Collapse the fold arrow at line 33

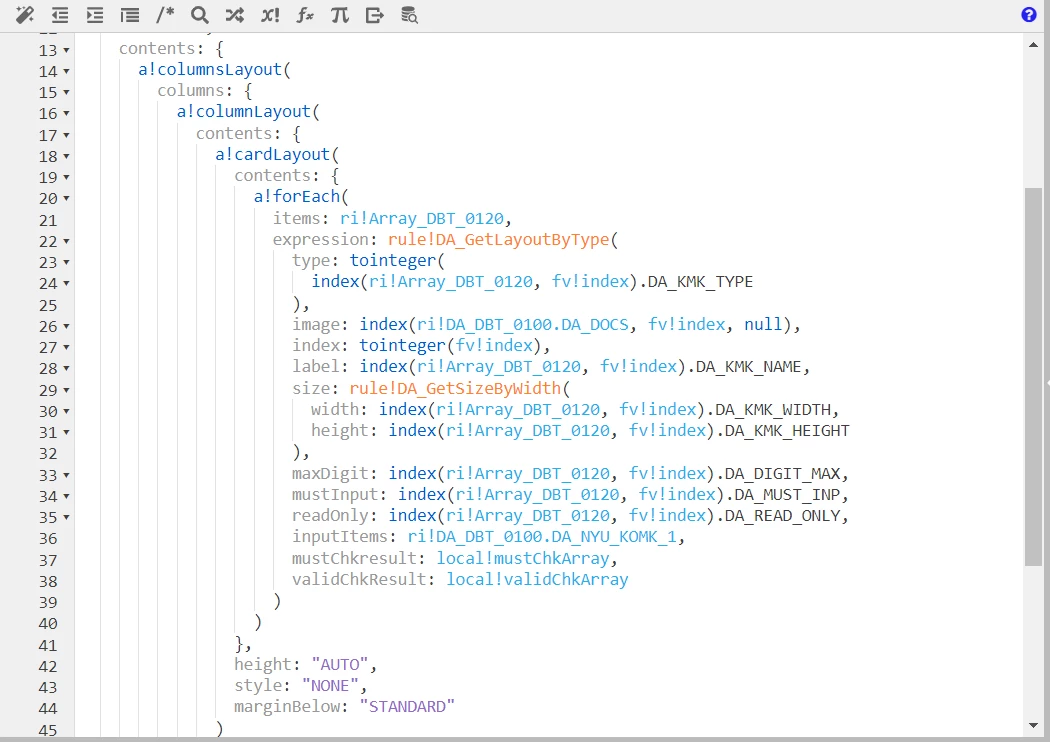[66, 475]
